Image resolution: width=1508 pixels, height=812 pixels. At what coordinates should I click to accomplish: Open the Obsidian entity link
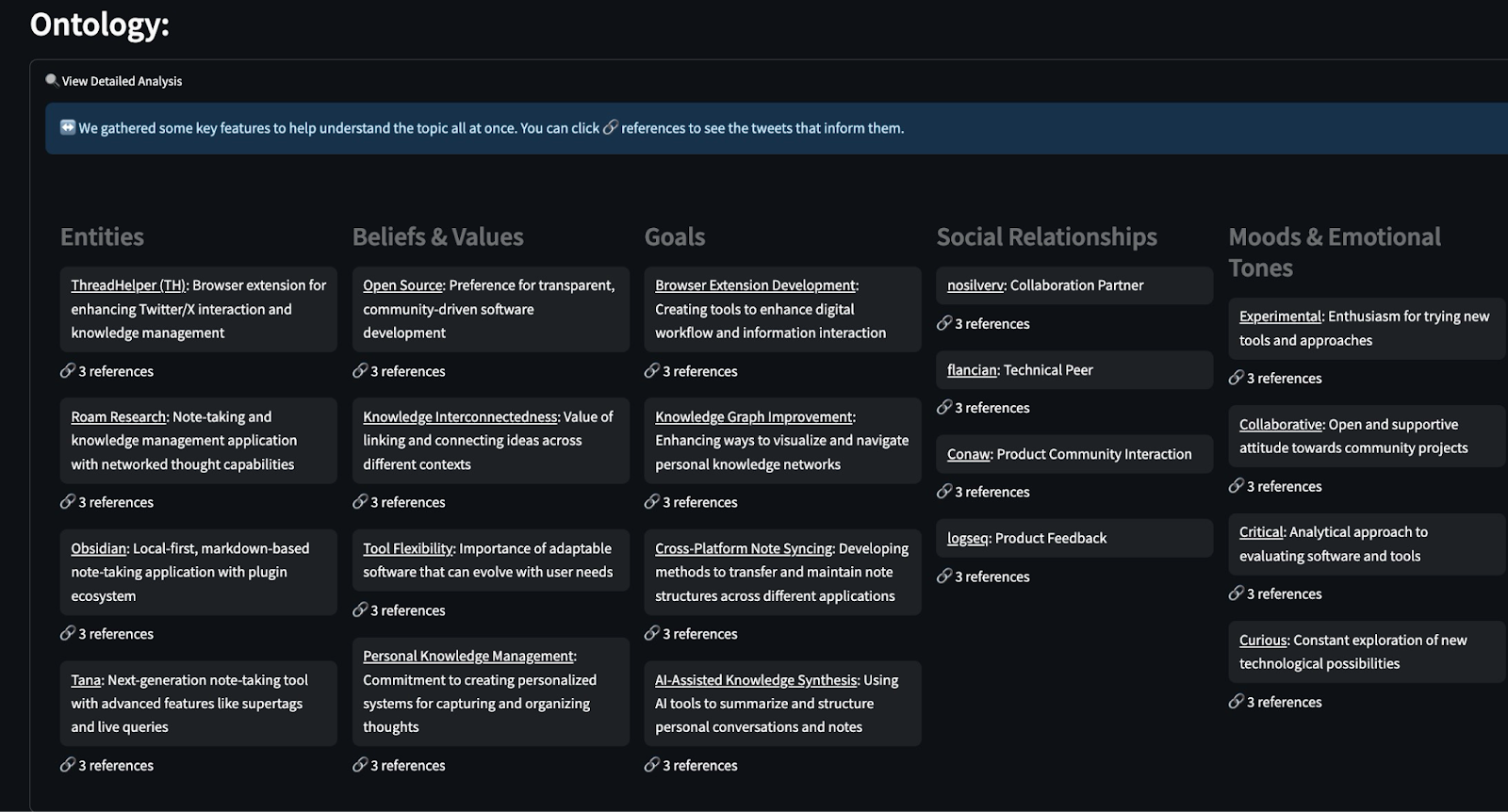(x=98, y=548)
